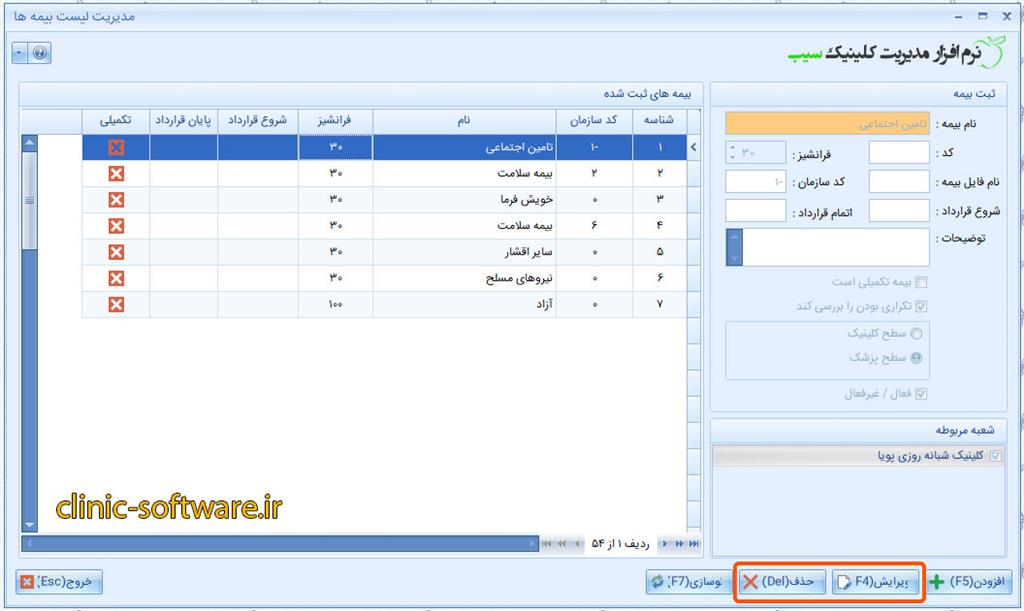Click the Delete (حذف Del) red X button

(783, 581)
